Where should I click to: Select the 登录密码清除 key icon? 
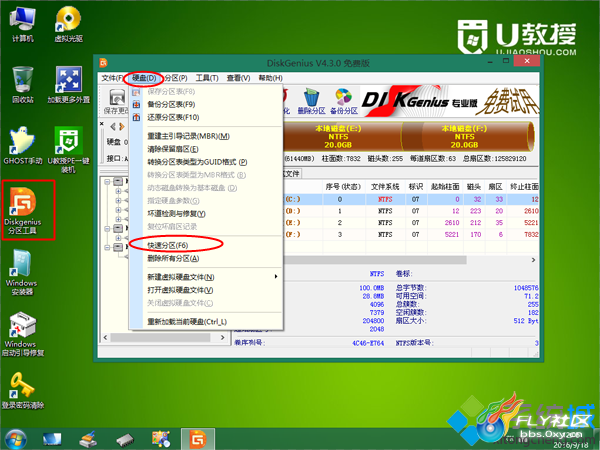click(x=23, y=391)
